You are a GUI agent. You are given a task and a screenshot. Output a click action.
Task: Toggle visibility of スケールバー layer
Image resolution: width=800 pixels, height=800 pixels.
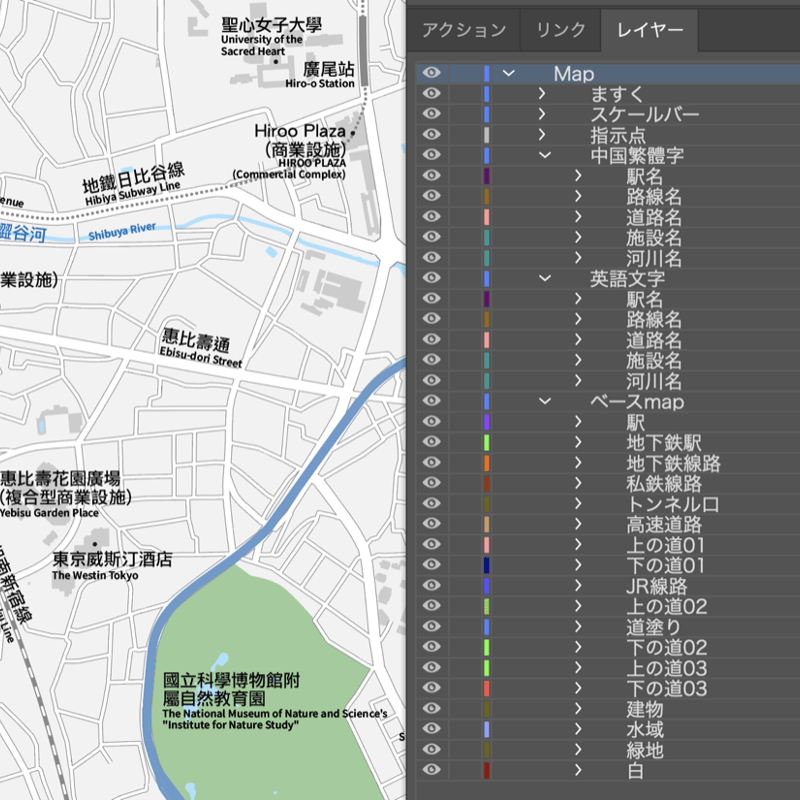(x=432, y=114)
